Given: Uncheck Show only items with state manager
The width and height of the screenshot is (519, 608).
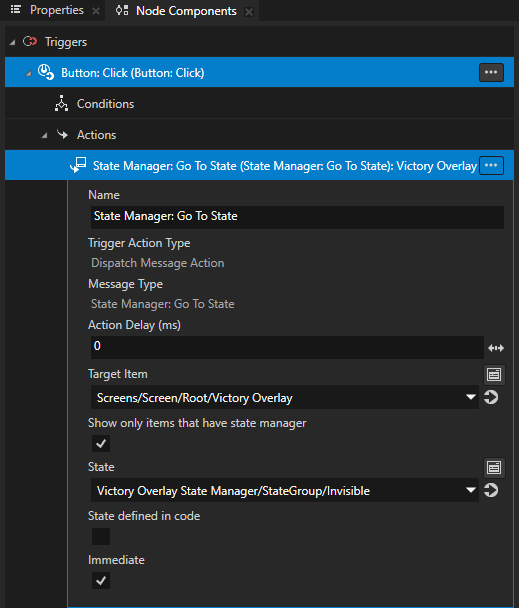Looking at the screenshot, I should pyautogui.click(x=101, y=443).
